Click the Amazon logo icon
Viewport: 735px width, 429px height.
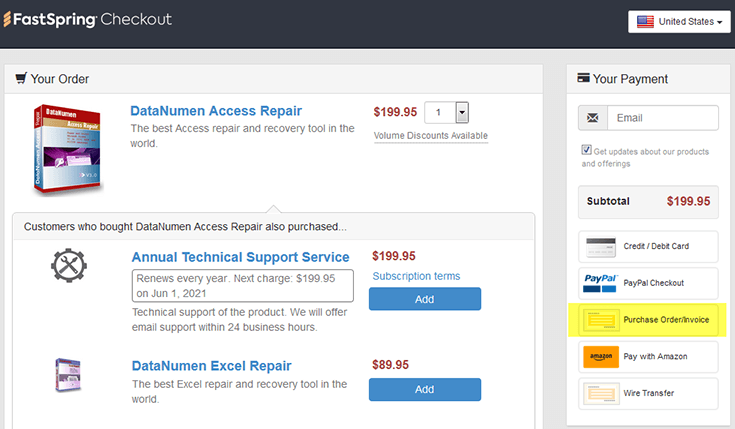tap(601, 356)
